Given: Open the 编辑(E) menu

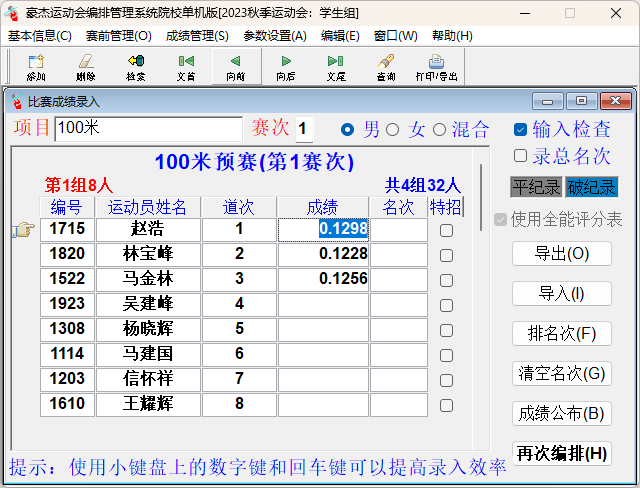Looking at the screenshot, I should click(x=340, y=36).
